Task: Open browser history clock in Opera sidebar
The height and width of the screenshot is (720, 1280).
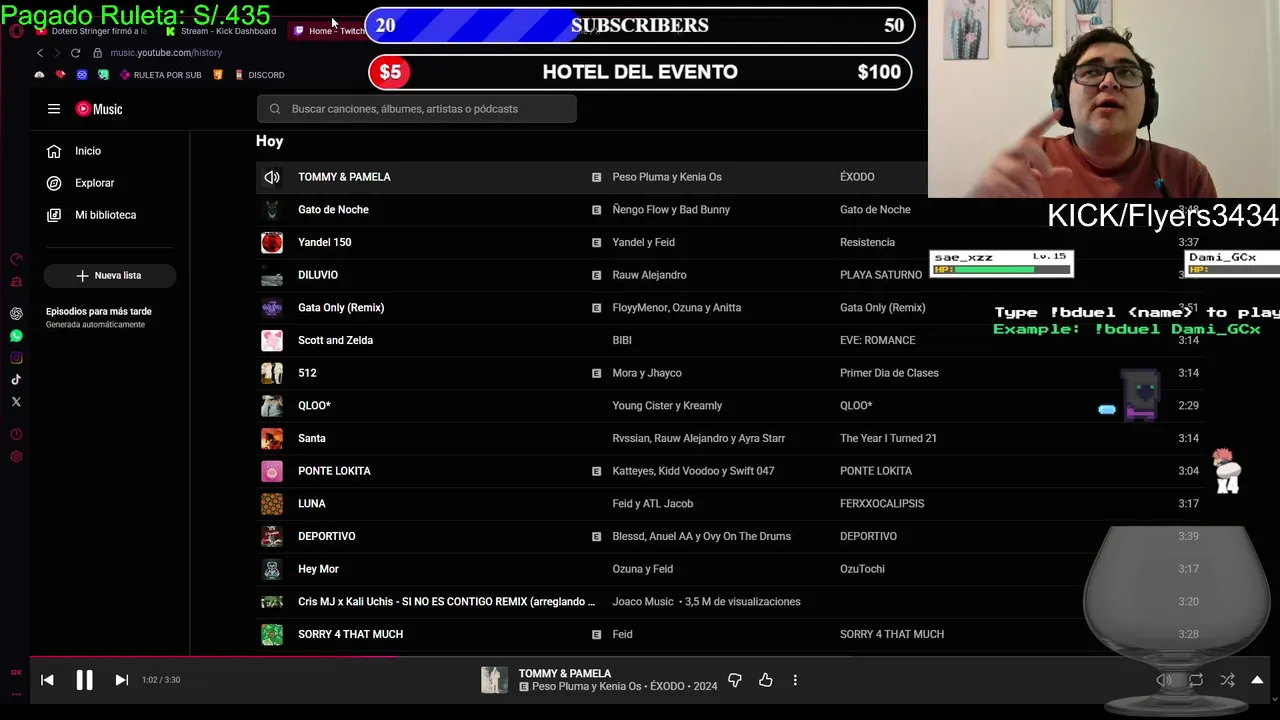Action: click(x=16, y=435)
